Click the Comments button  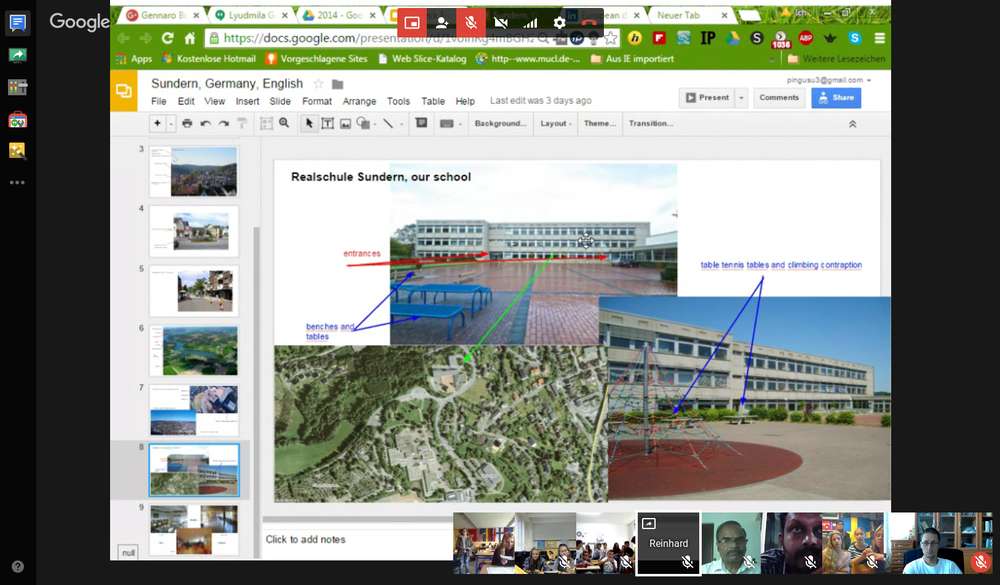point(779,98)
